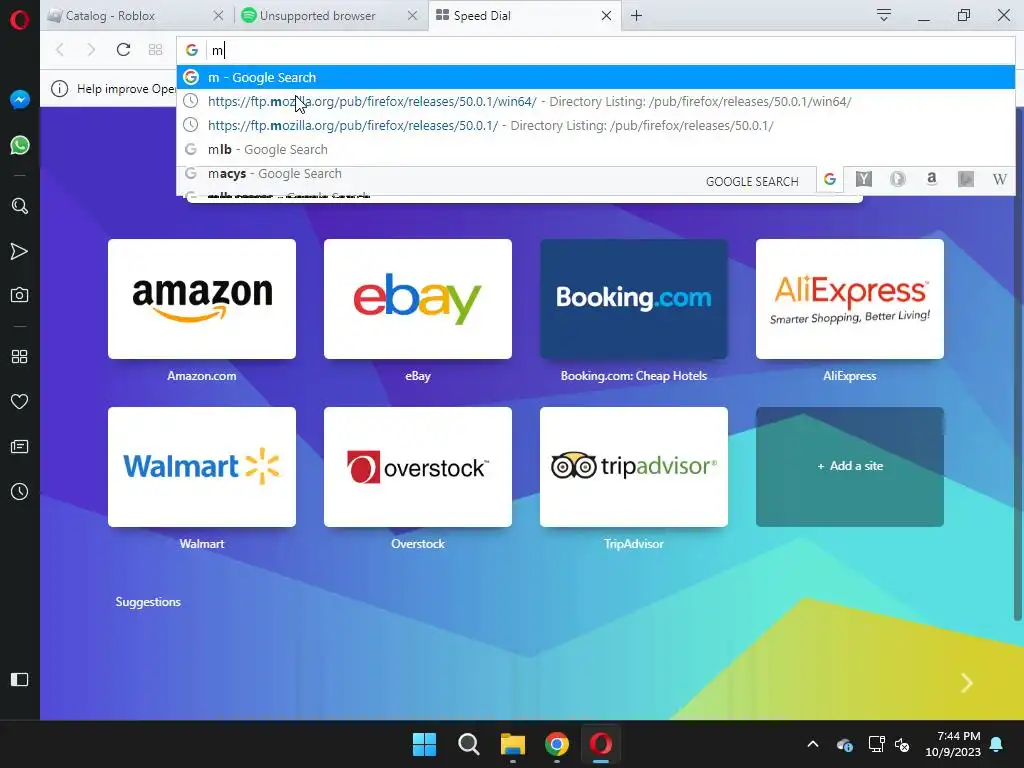Show hidden icons in the system tray
1024x768 pixels.
(x=813, y=744)
